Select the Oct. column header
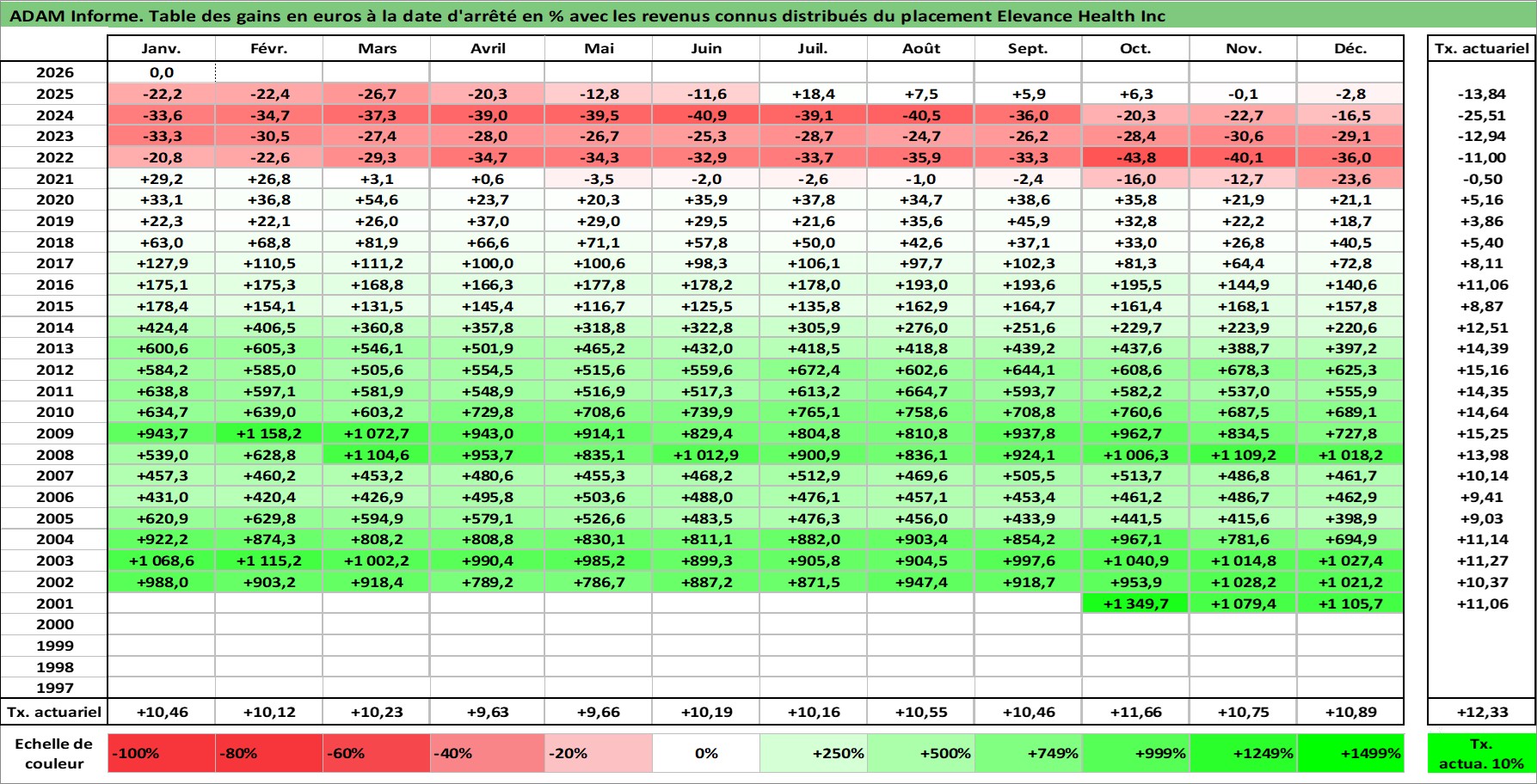Image resolution: width=1537 pixels, height=784 pixels. coord(1136,49)
